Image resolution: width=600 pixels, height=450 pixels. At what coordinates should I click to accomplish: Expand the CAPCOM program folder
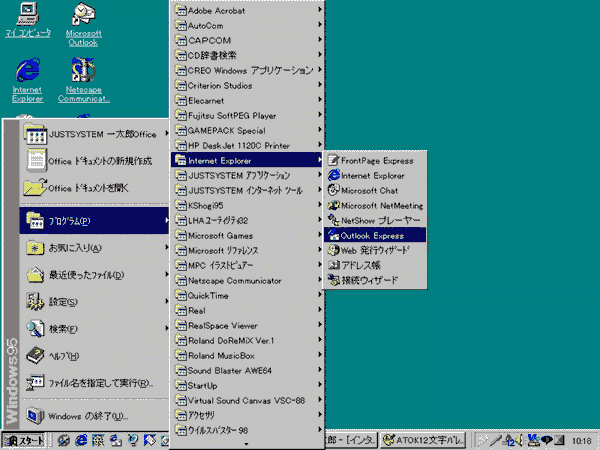click(247, 40)
